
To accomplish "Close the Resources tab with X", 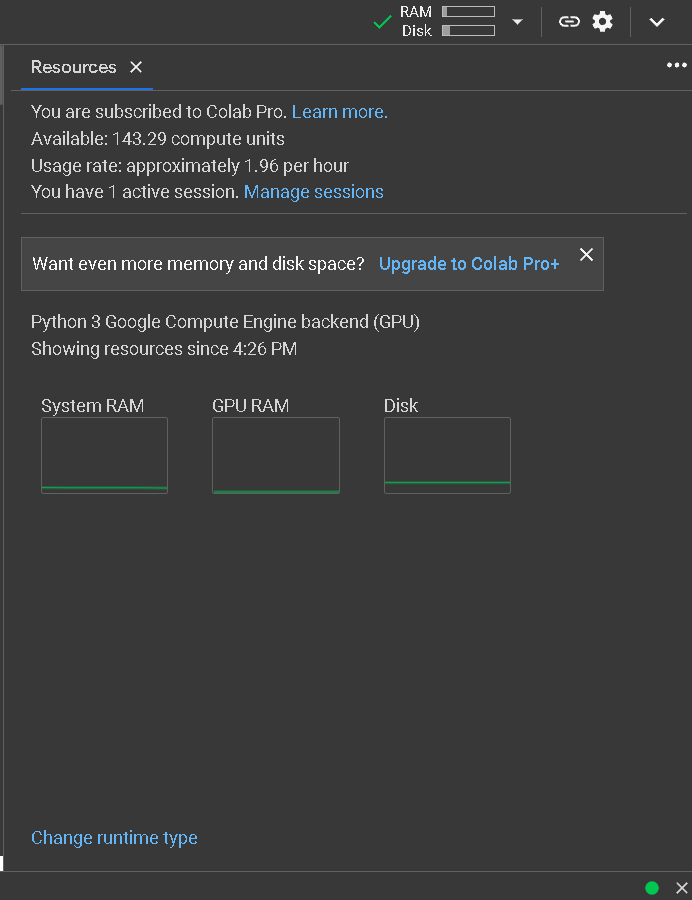I will coord(136,67).
